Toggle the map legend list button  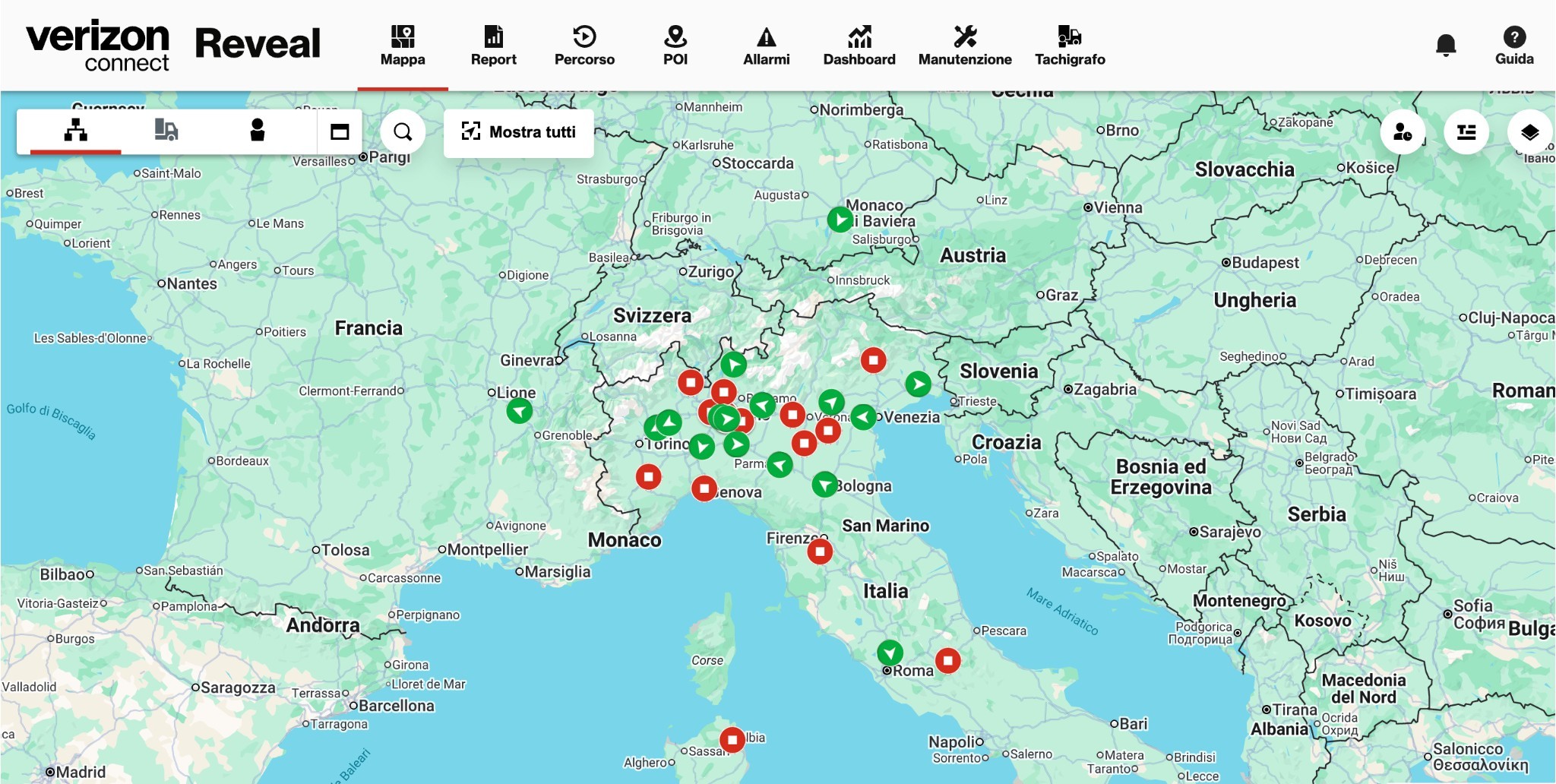click(1466, 132)
